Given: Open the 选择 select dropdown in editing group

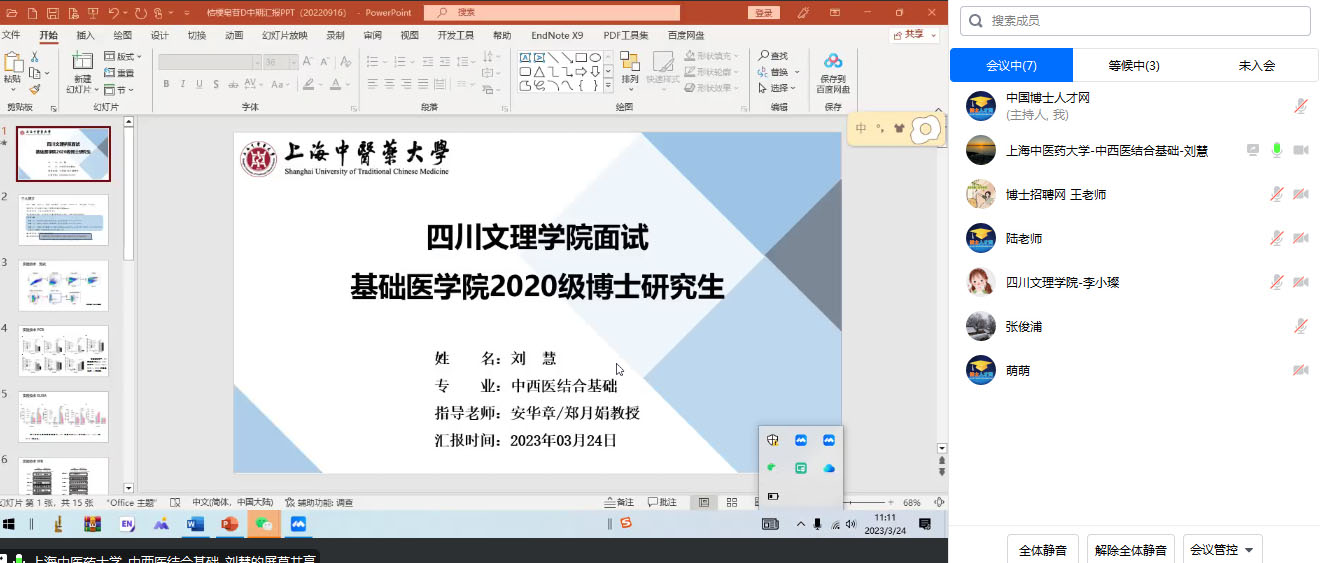Looking at the screenshot, I should point(777,88).
